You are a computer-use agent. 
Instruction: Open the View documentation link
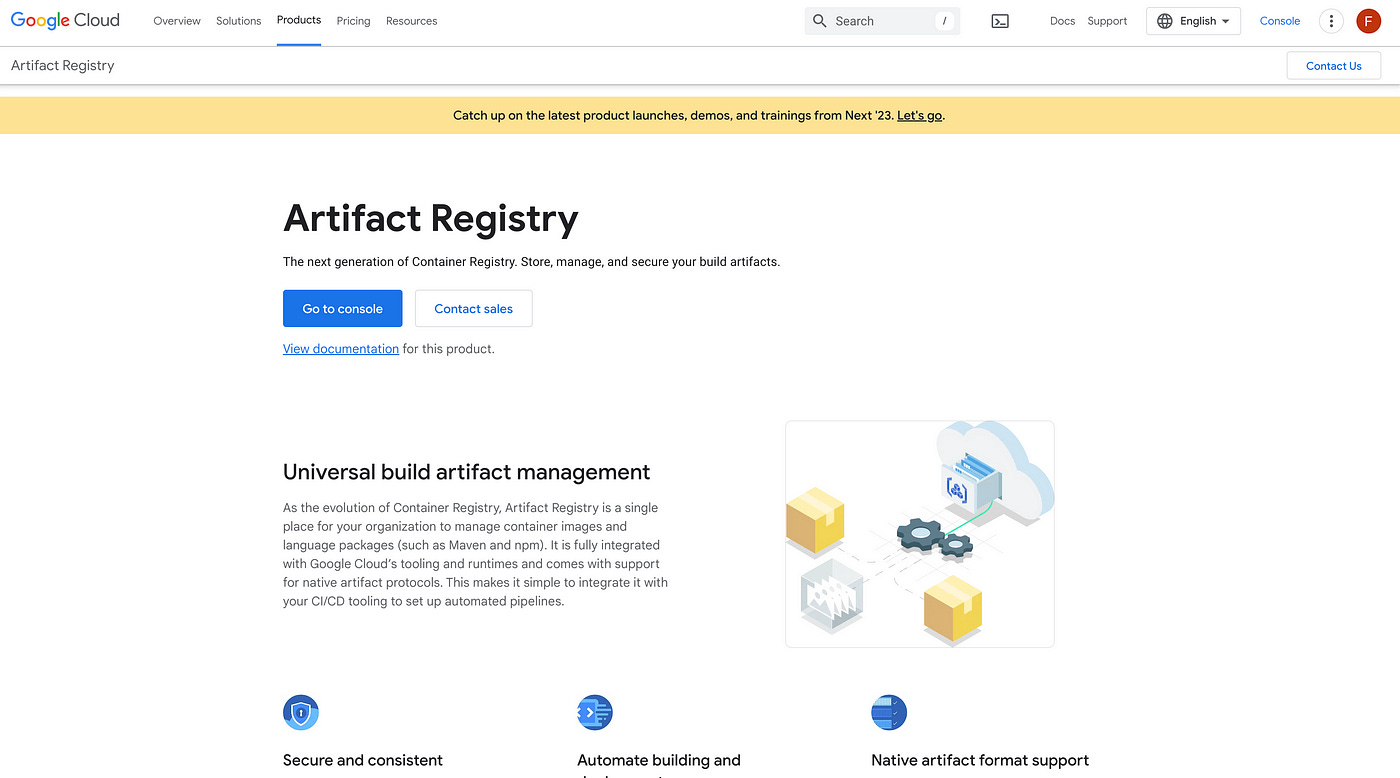click(341, 349)
